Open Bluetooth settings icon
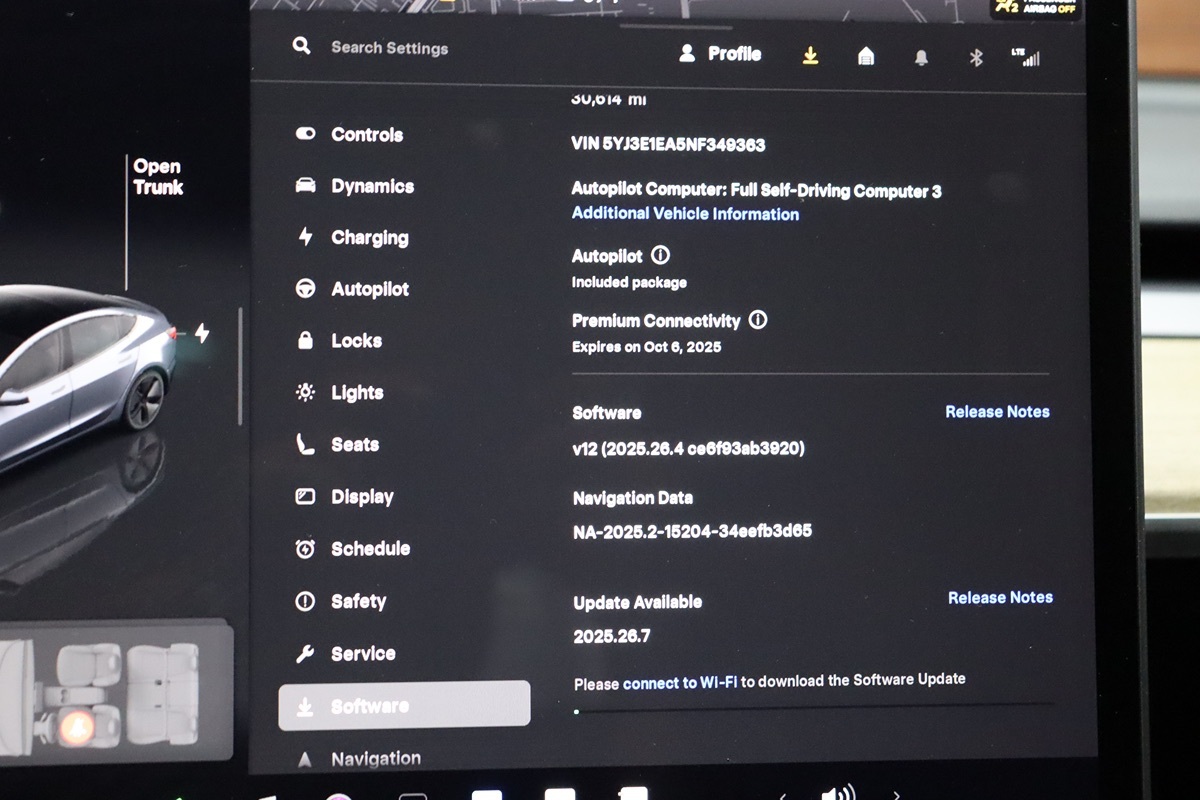Image resolution: width=1200 pixels, height=800 pixels. click(976, 58)
